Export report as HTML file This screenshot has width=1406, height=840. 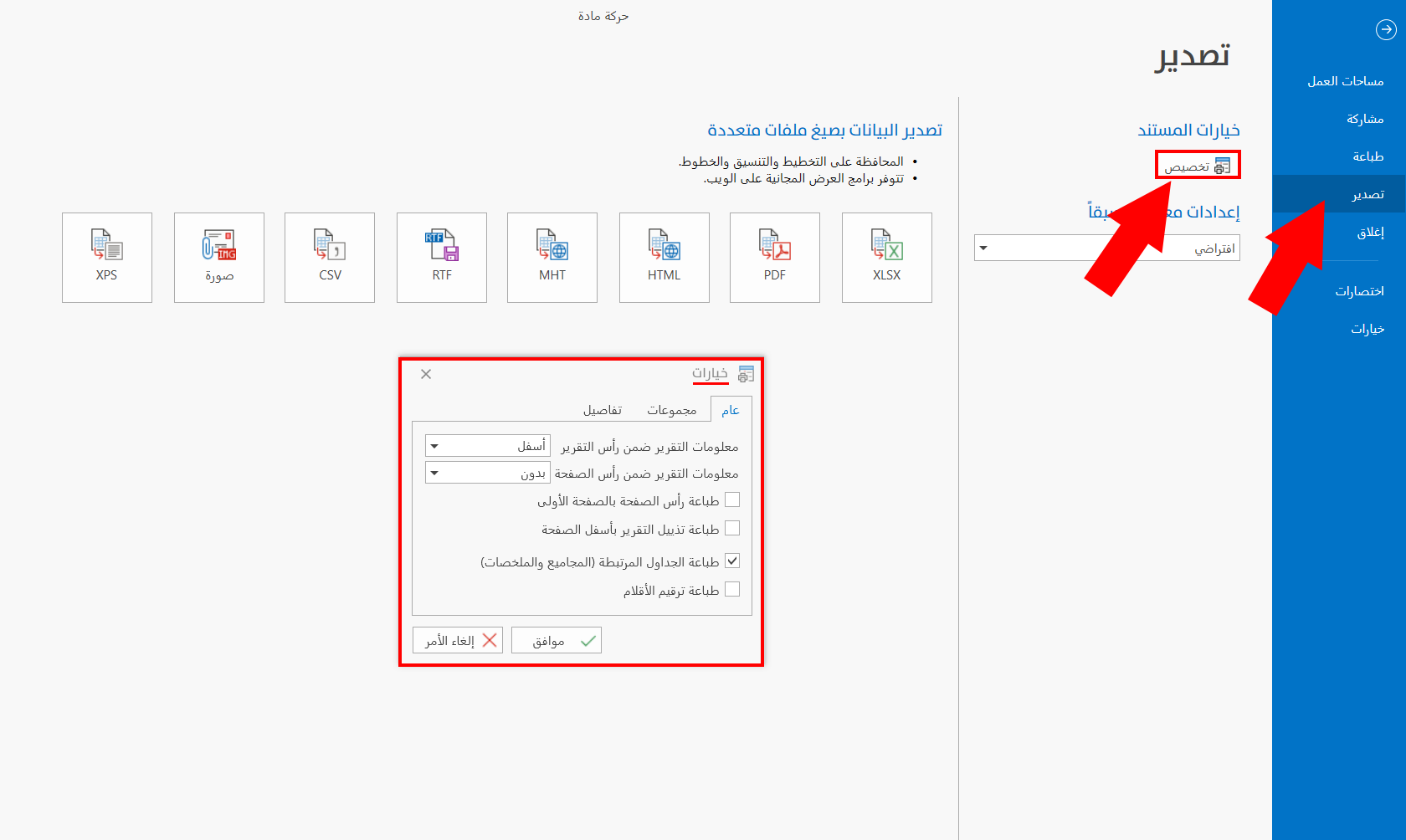[664, 258]
